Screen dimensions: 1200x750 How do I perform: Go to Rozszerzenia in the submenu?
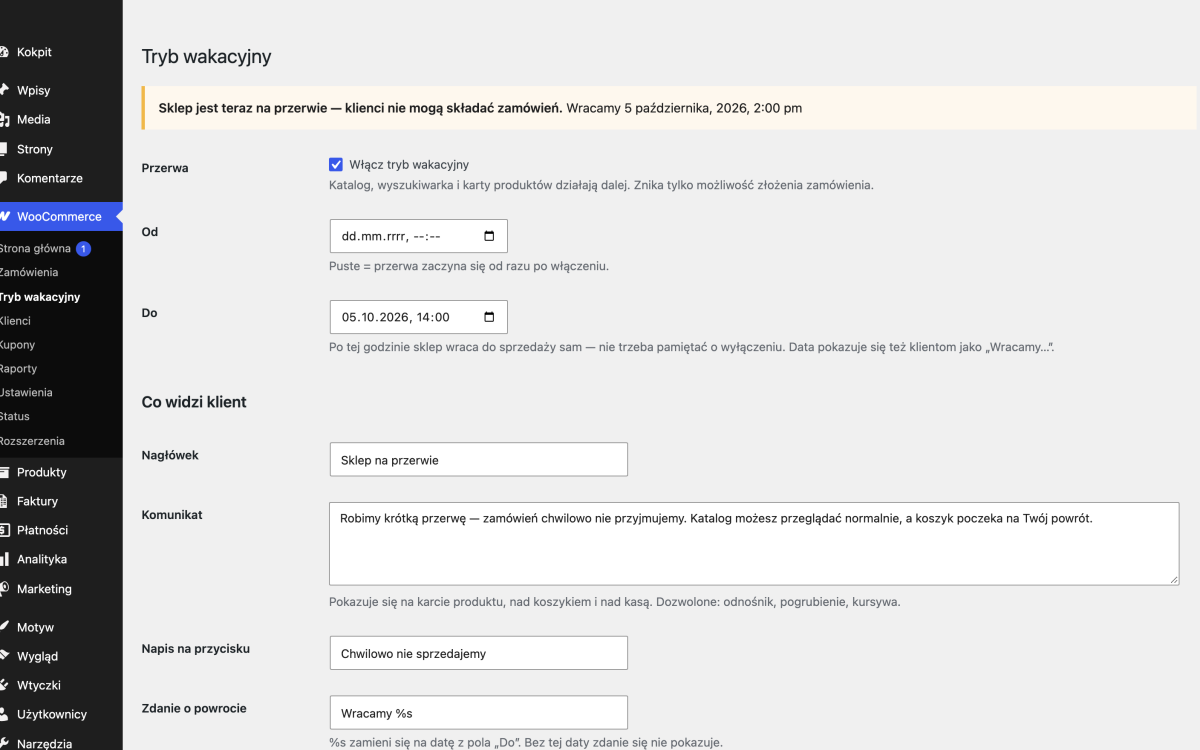[32, 441]
